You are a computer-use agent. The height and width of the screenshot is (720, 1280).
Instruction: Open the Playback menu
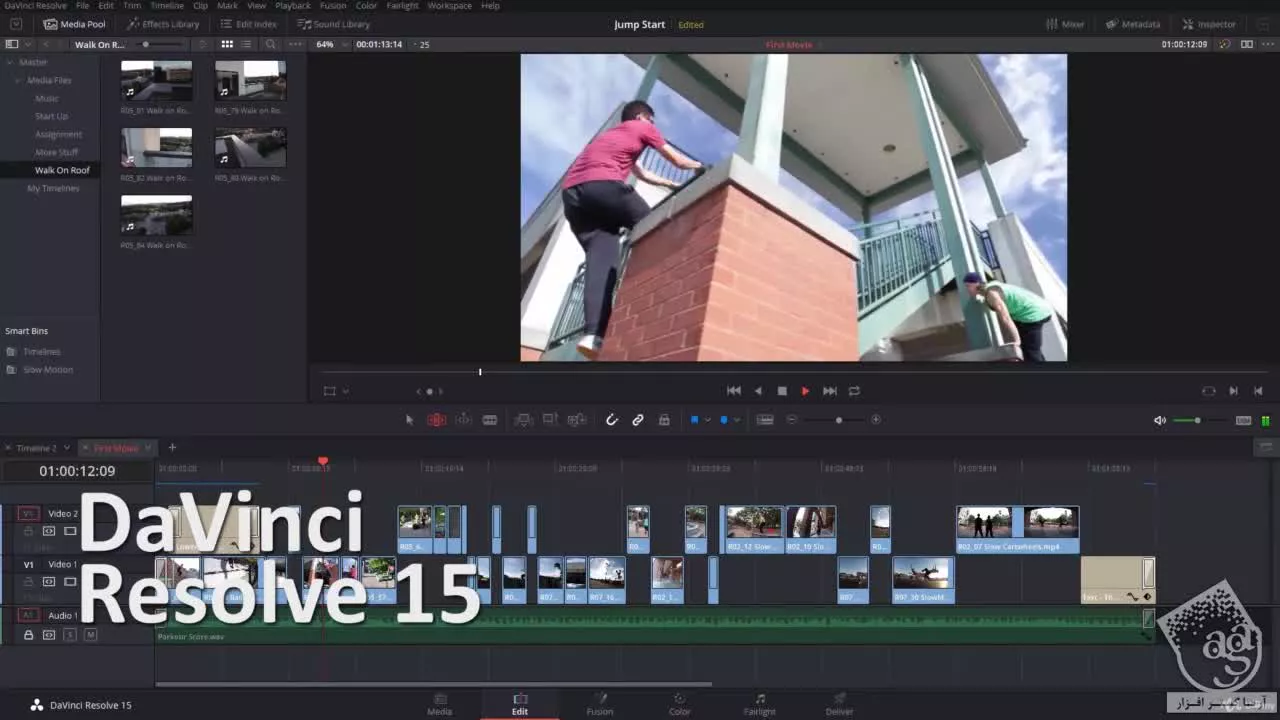[293, 6]
